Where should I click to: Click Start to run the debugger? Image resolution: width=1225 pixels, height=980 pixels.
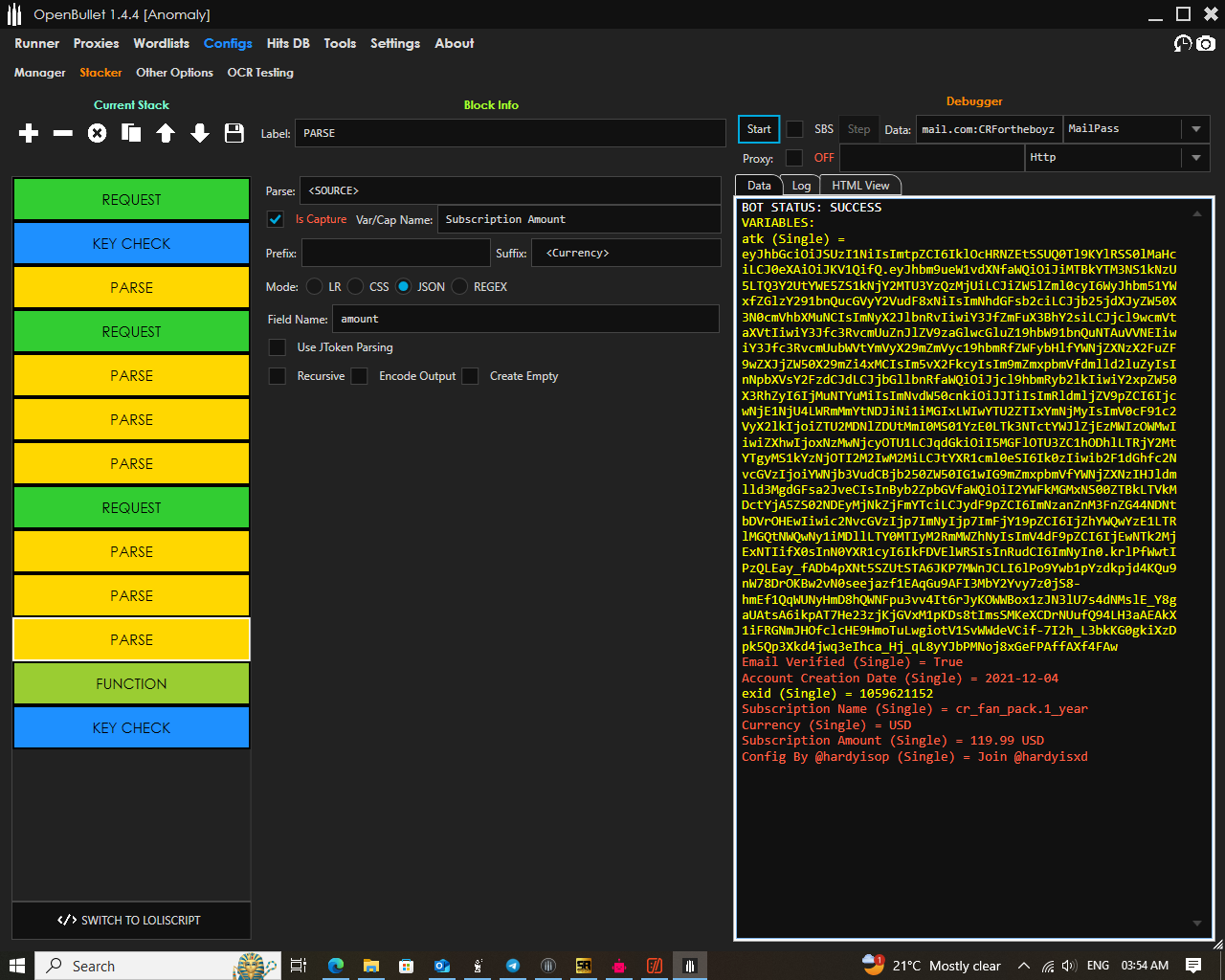click(757, 129)
